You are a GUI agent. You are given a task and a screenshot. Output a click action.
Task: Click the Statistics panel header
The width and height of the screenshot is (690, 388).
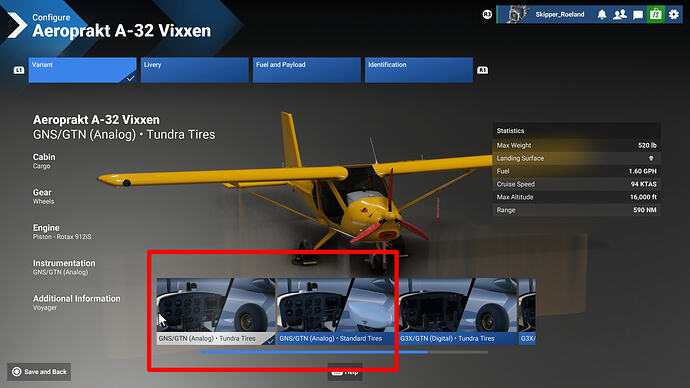(576, 131)
